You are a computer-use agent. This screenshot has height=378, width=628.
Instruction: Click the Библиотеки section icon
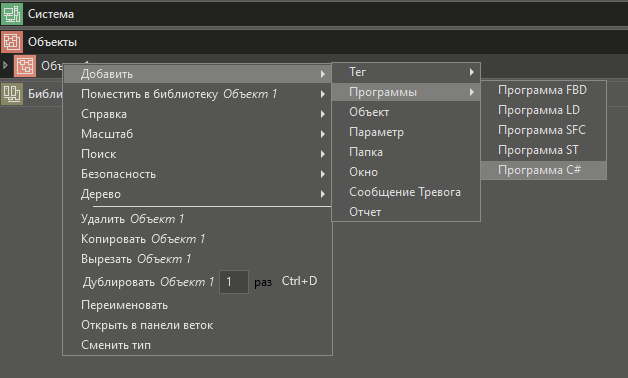click(x=12, y=94)
